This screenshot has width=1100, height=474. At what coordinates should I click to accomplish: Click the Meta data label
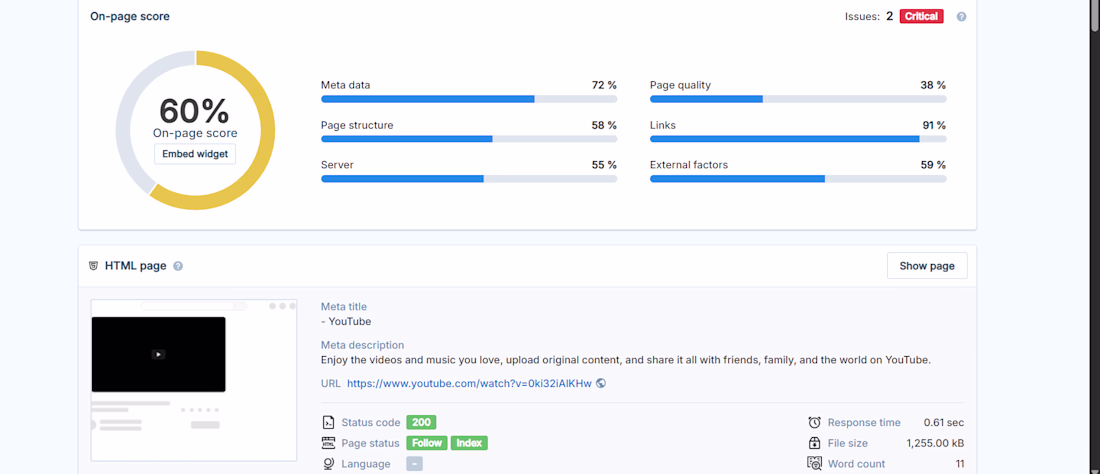coord(345,85)
